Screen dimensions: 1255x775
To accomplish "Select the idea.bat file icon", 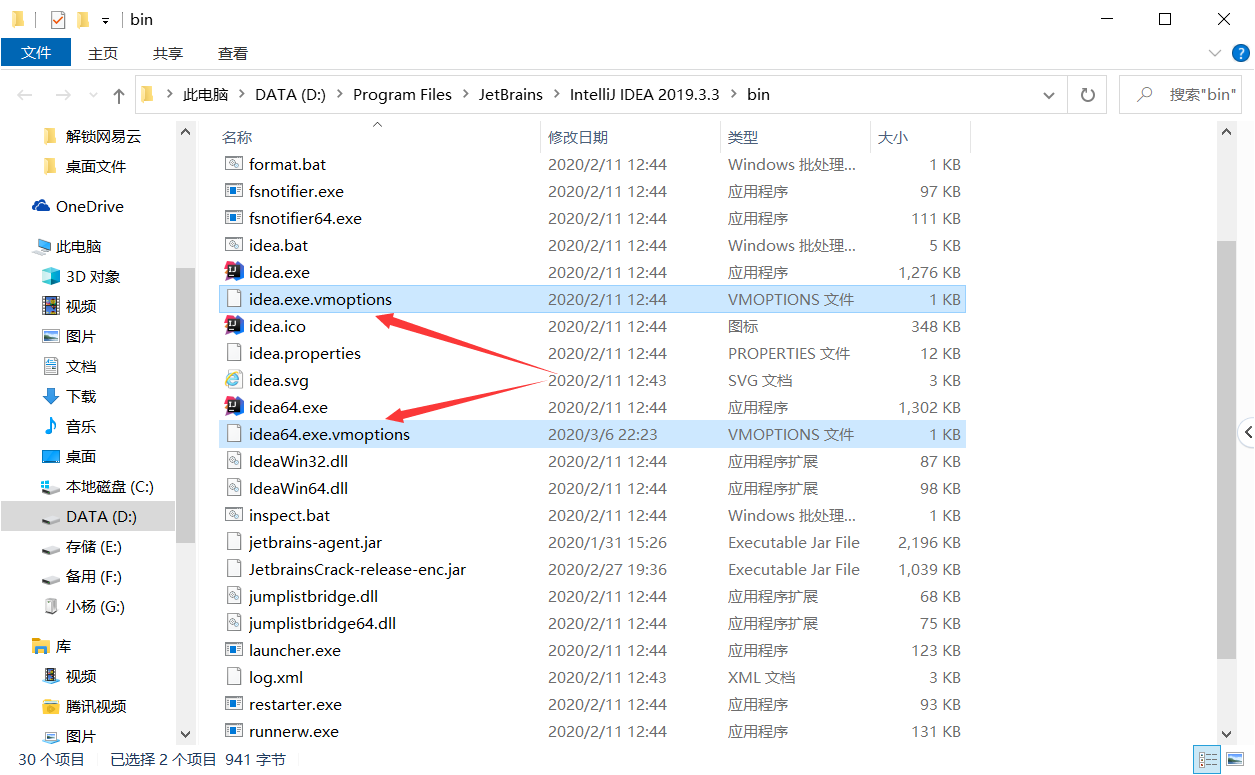I will (x=234, y=245).
